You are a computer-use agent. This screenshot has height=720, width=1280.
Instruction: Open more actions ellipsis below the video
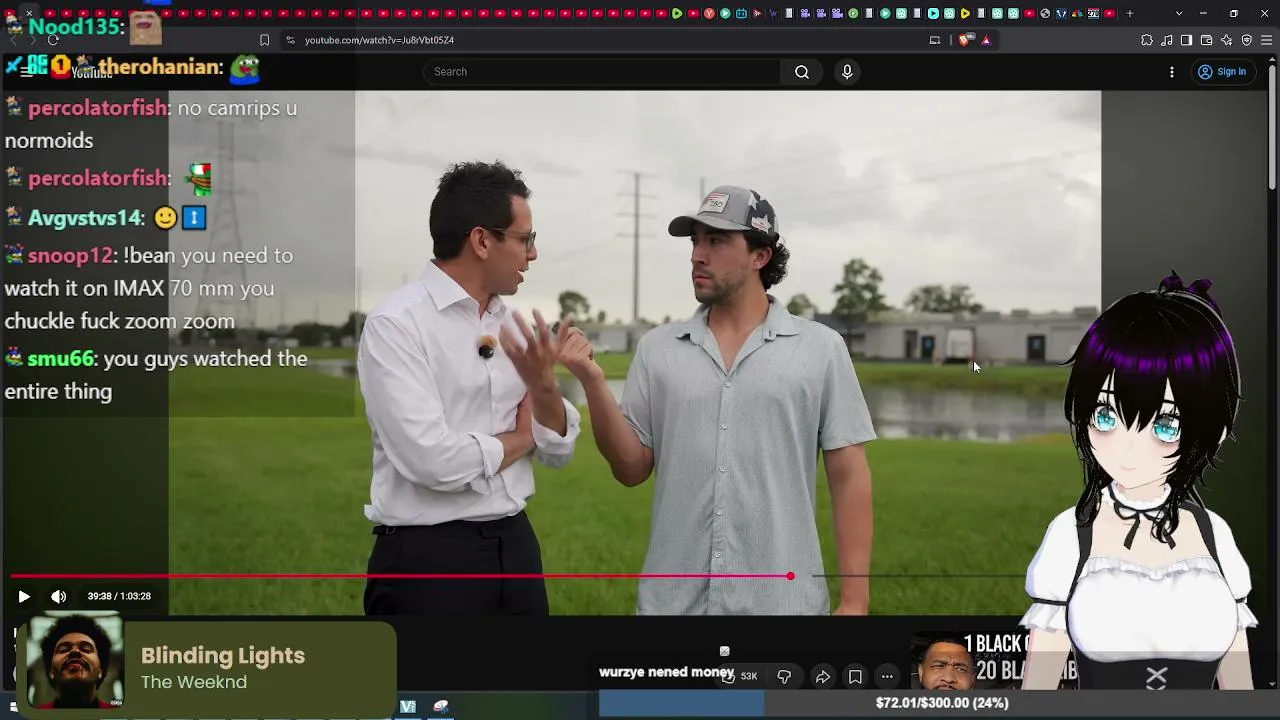point(887,677)
